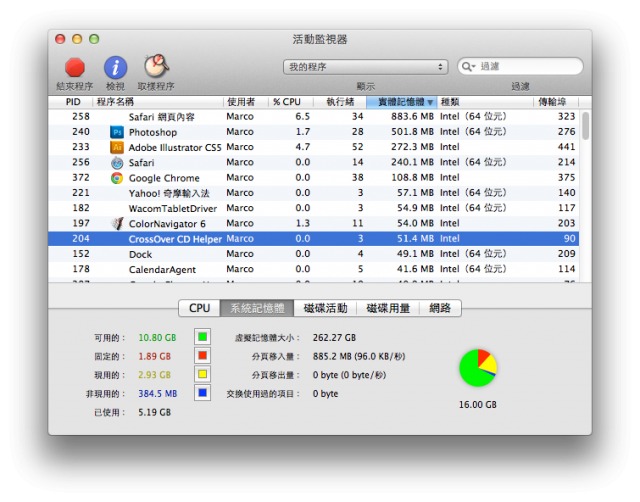Sort by 種類 column header
Image resolution: width=640 pixels, height=502 pixels.
[485, 102]
